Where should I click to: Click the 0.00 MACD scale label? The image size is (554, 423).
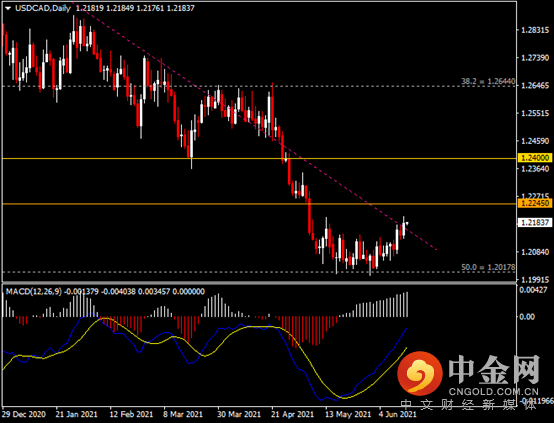[x=527, y=317]
